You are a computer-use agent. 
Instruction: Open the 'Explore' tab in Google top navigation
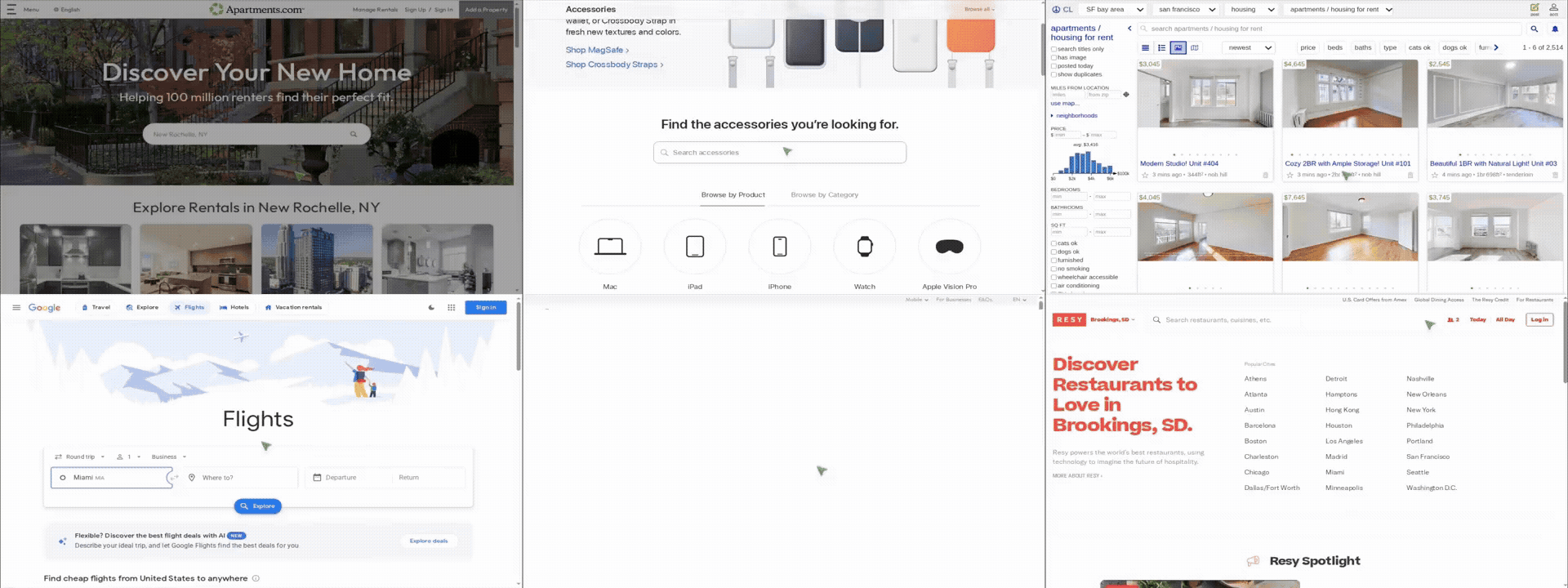click(x=142, y=308)
